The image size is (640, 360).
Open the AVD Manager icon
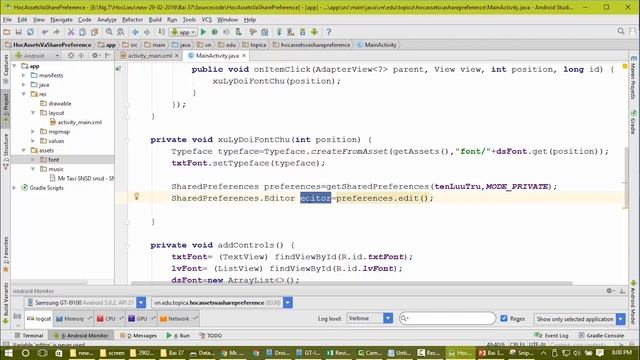(x=291, y=32)
